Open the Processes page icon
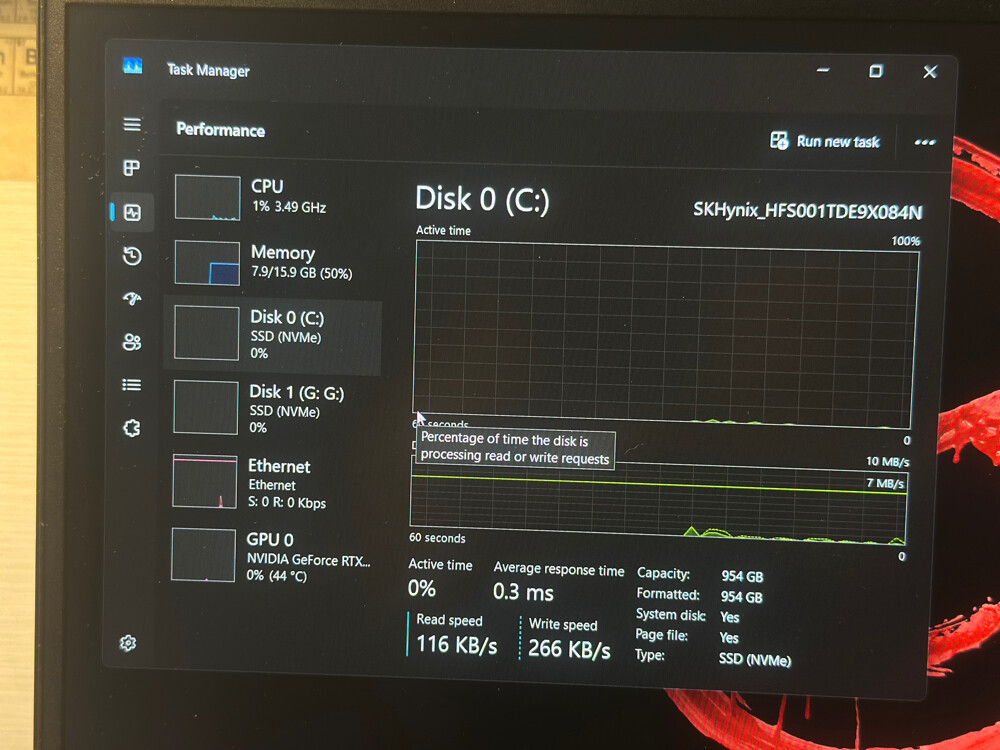 [x=131, y=168]
